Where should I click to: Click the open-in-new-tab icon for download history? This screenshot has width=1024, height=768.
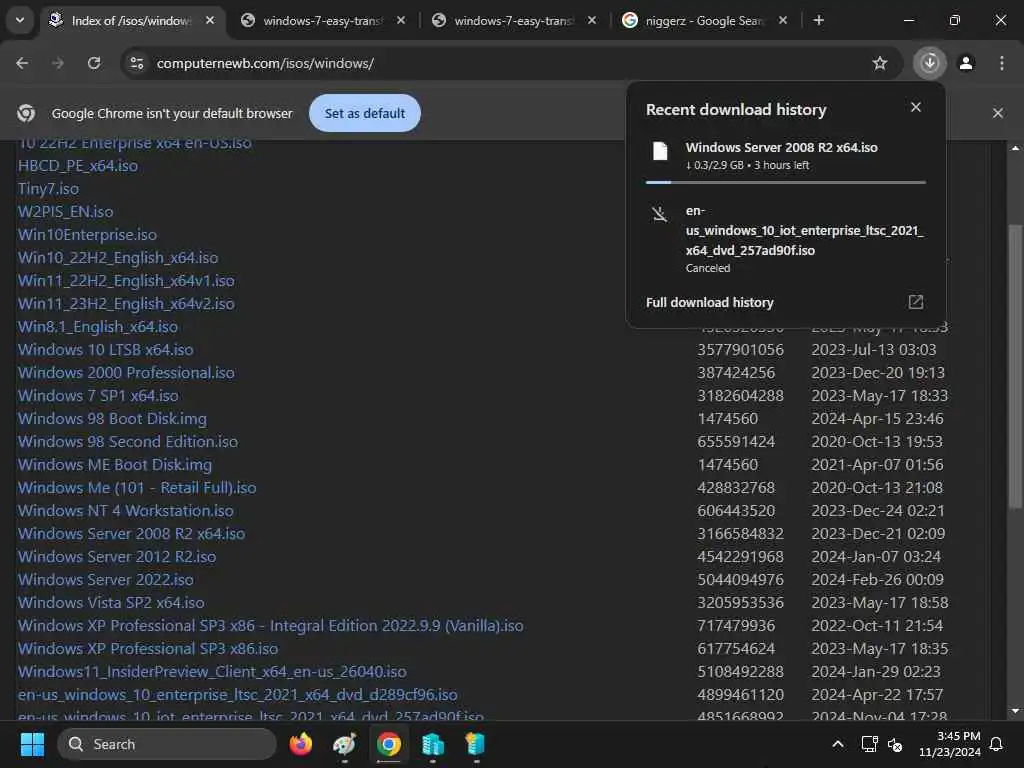[x=916, y=302]
